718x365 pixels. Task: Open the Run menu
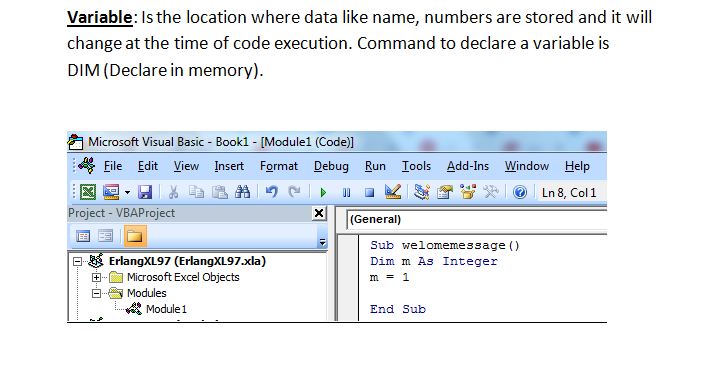click(x=375, y=166)
